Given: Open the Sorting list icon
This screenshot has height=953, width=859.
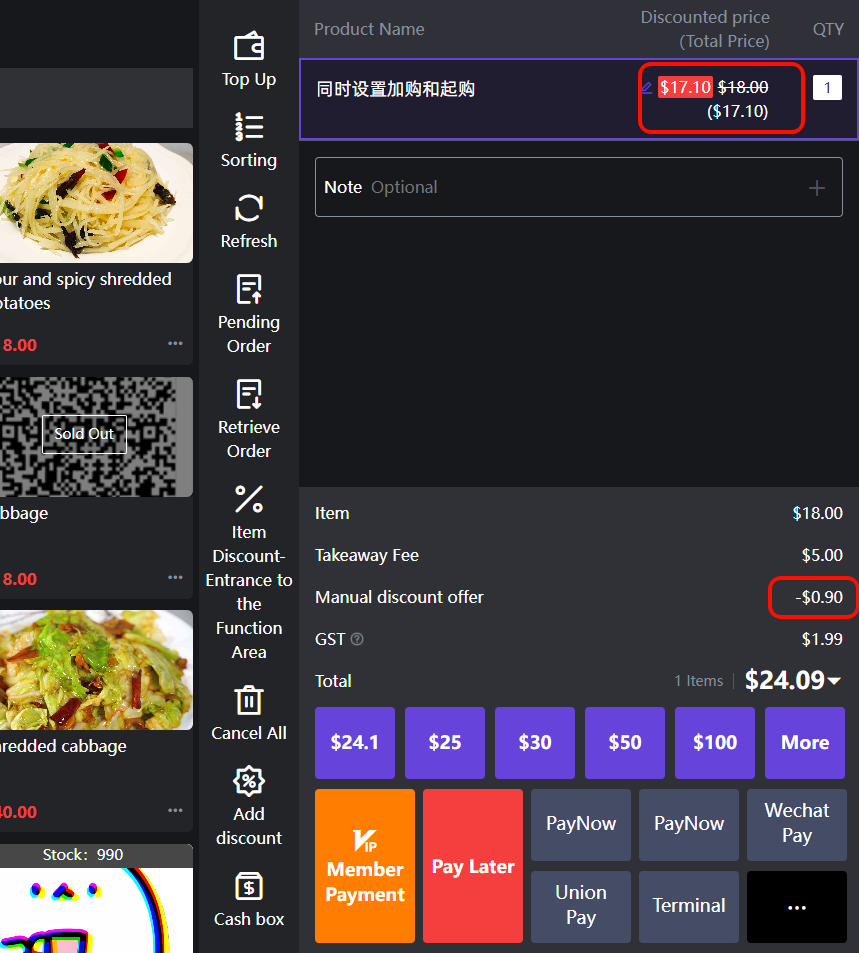Looking at the screenshot, I should click(x=249, y=127).
